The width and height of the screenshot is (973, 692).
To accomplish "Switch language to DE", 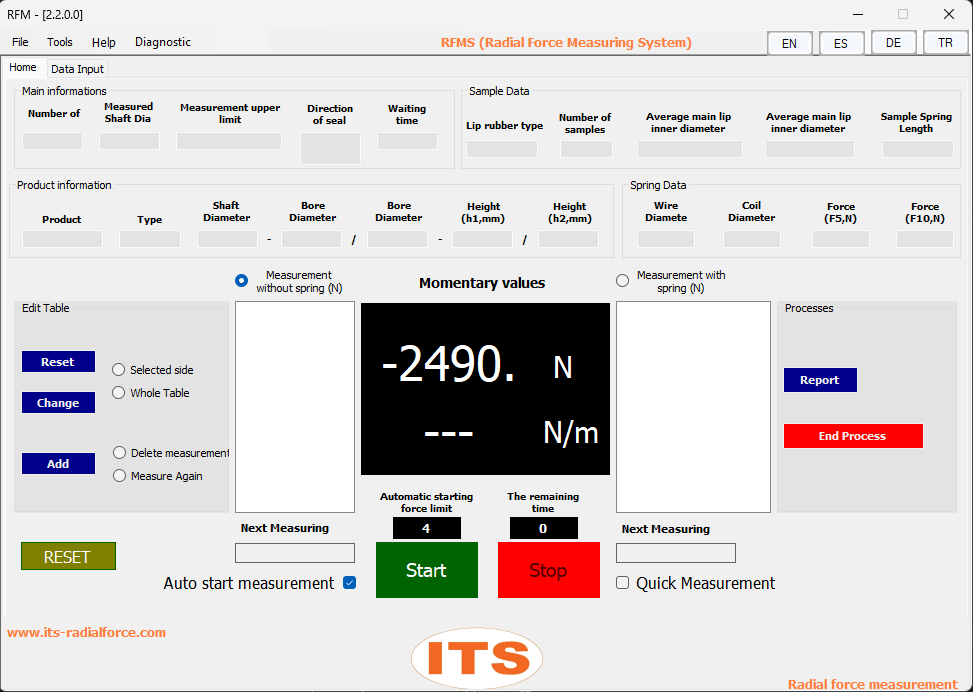I will pos(893,43).
